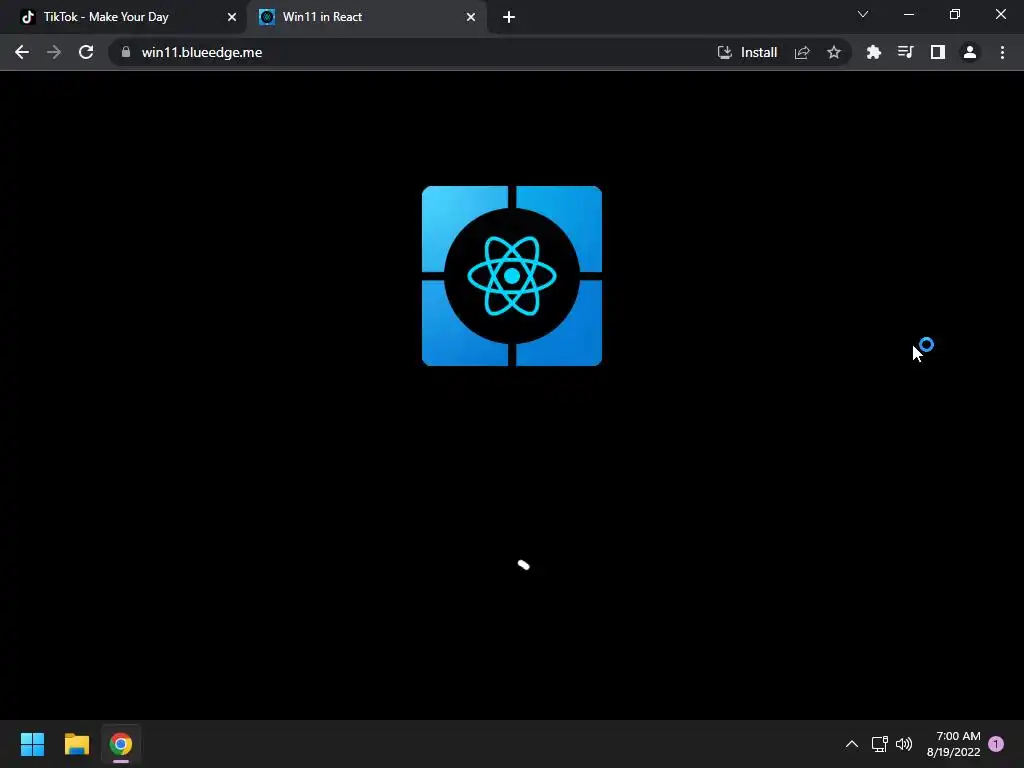
Task: Reload the current page
Action: coord(86,52)
